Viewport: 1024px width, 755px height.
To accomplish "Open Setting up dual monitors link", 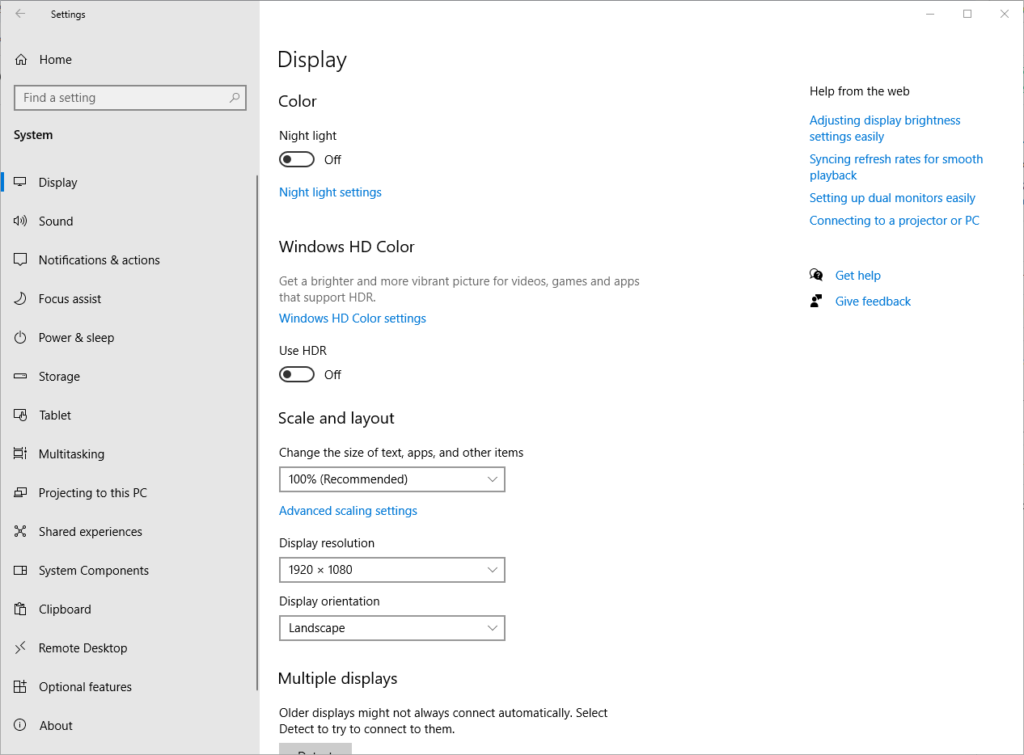I will pos(892,197).
